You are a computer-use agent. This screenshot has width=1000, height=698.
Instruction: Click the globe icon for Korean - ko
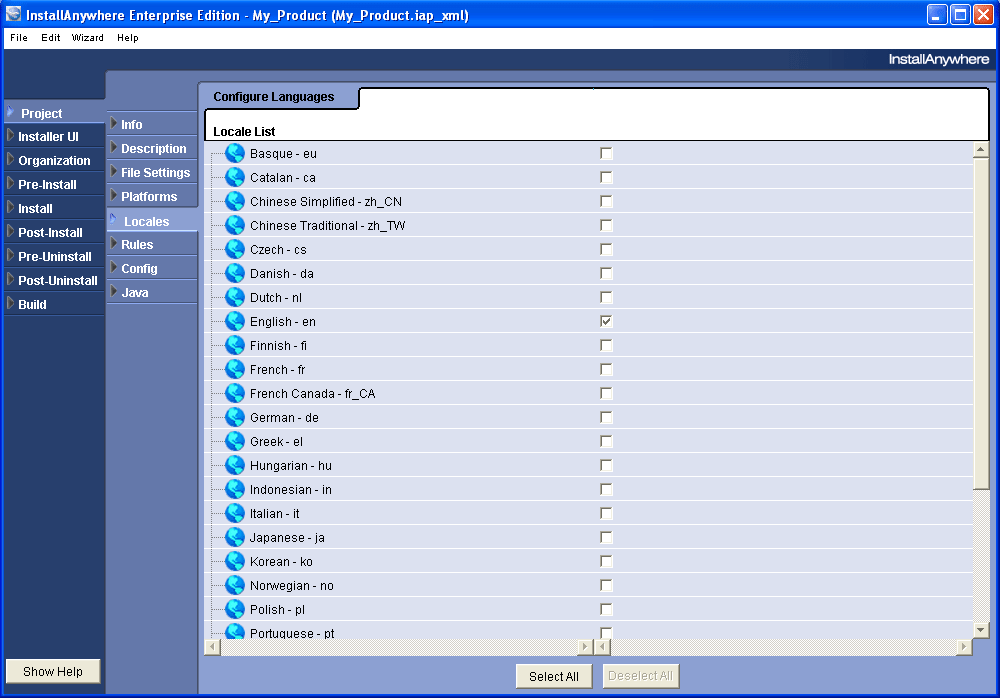click(x=234, y=561)
